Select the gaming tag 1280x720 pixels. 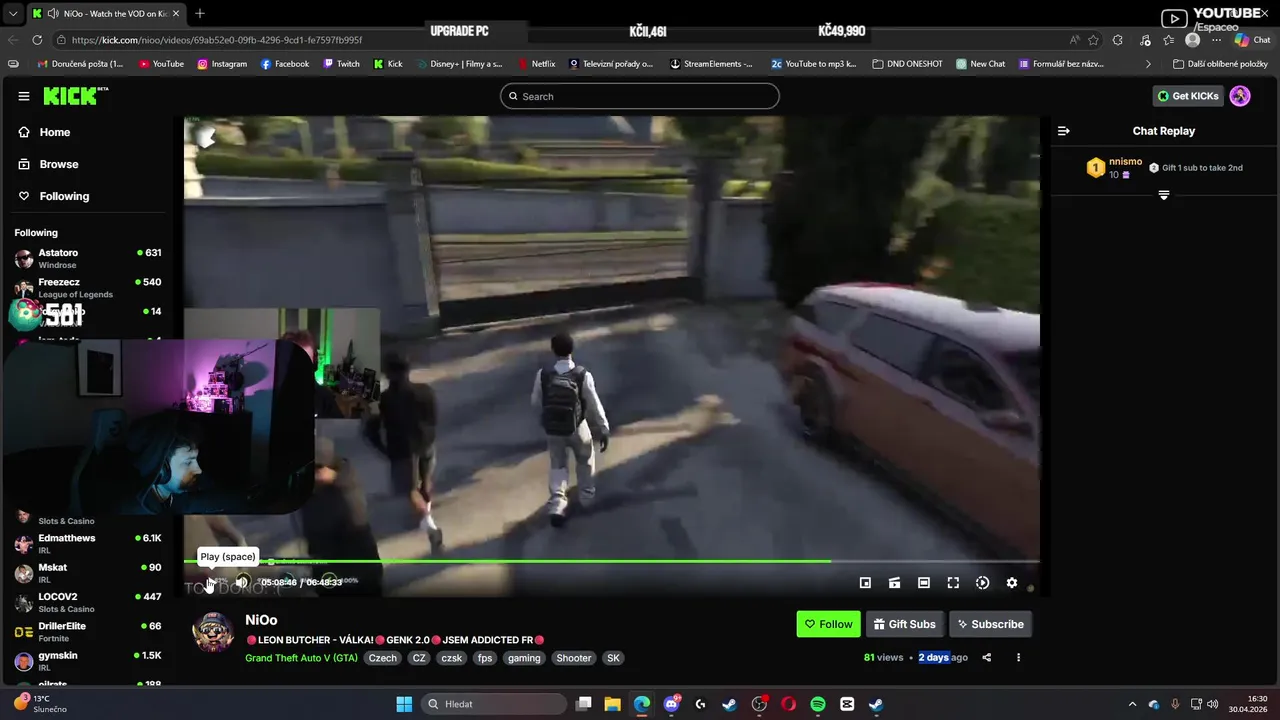pyautogui.click(x=524, y=658)
